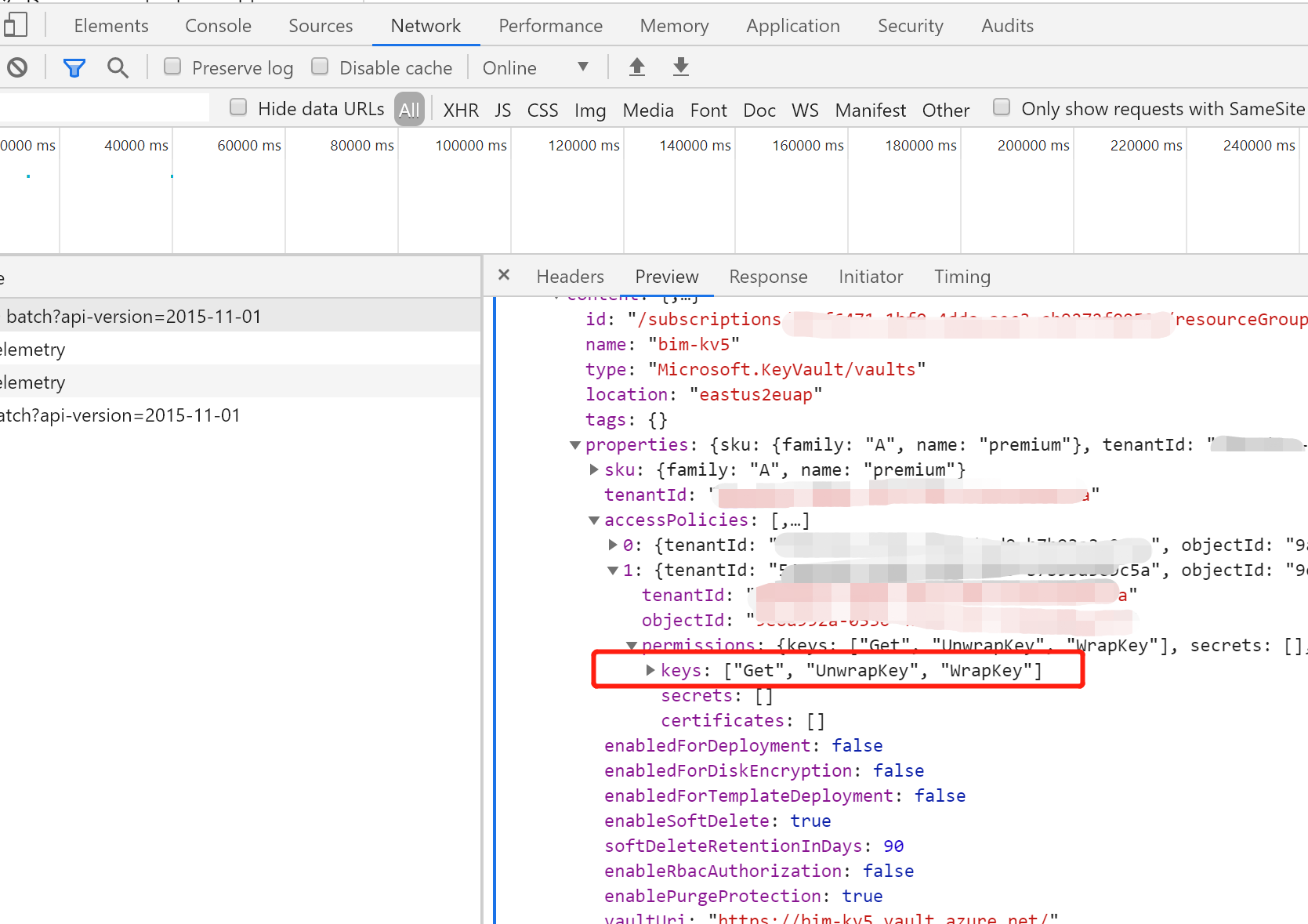Click the export HAR file icon

[x=680, y=67]
